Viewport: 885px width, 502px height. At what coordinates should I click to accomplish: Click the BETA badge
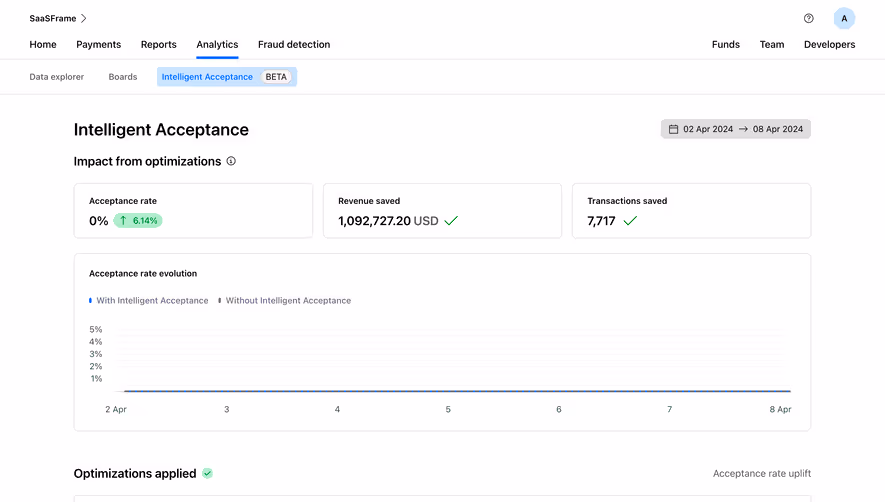point(276,77)
